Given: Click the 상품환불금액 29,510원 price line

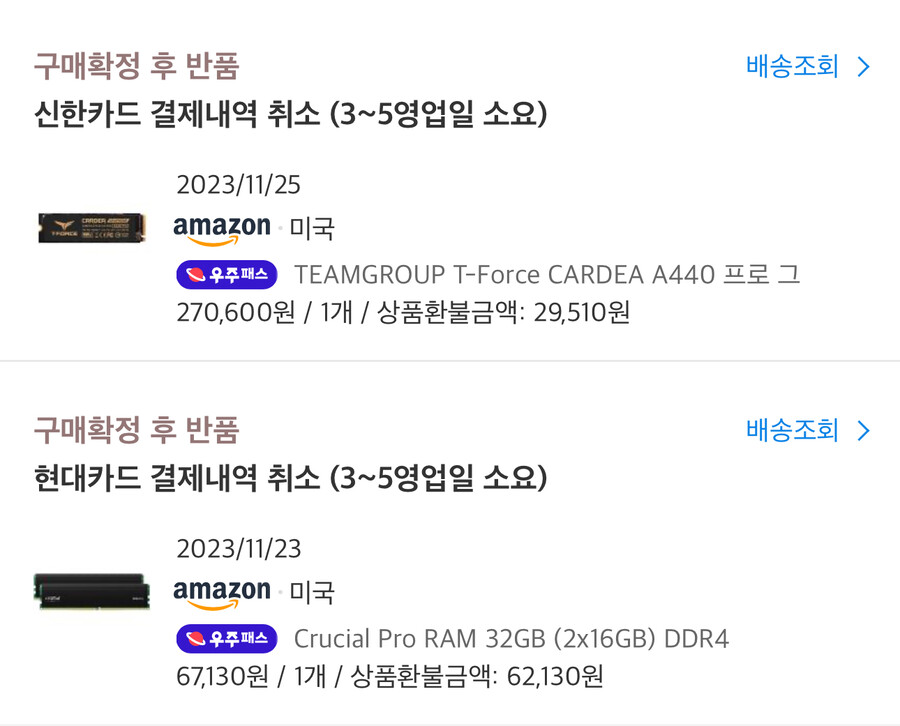Looking at the screenshot, I should point(403,313).
